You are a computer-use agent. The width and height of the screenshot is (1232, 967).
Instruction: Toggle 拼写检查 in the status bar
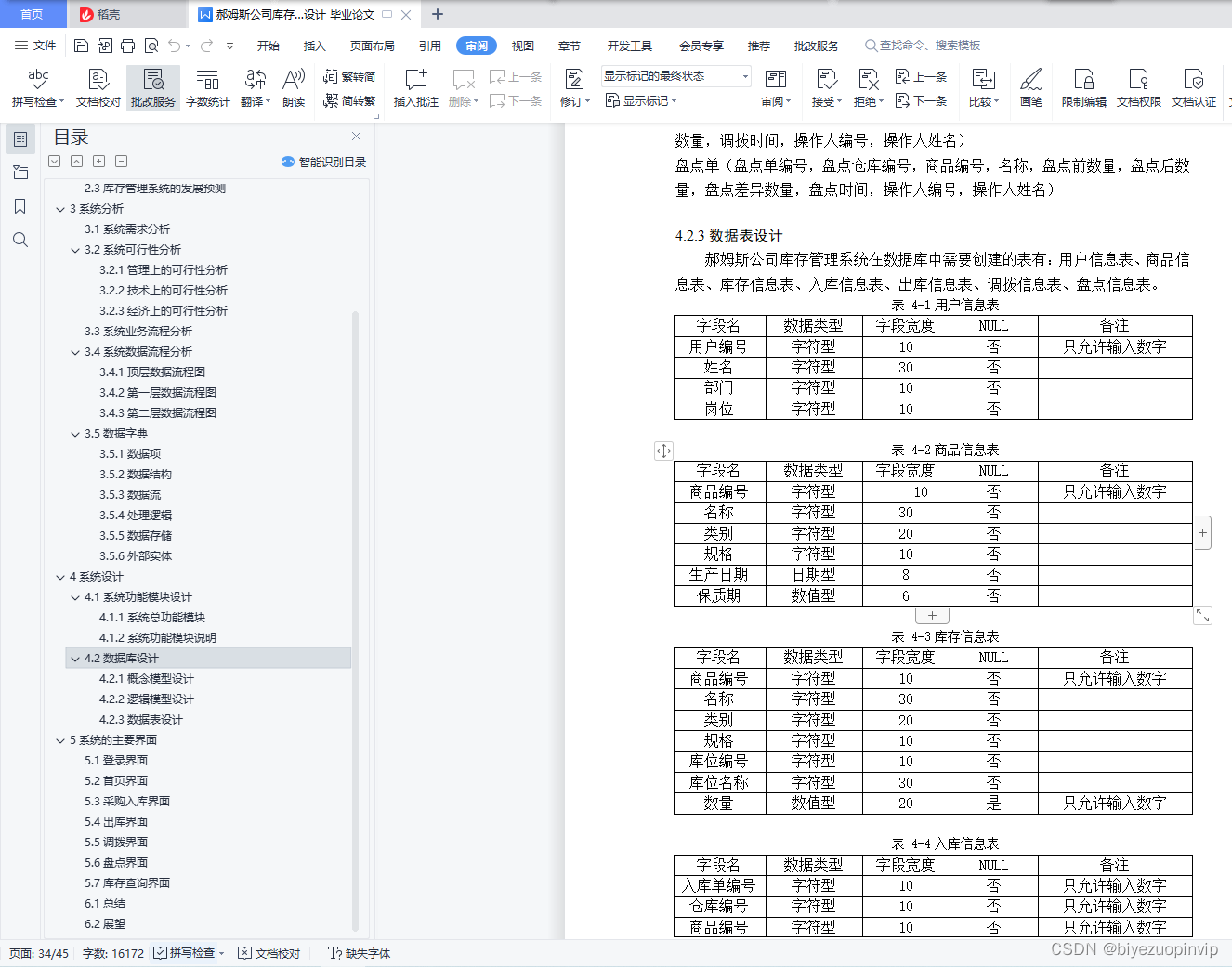189,953
